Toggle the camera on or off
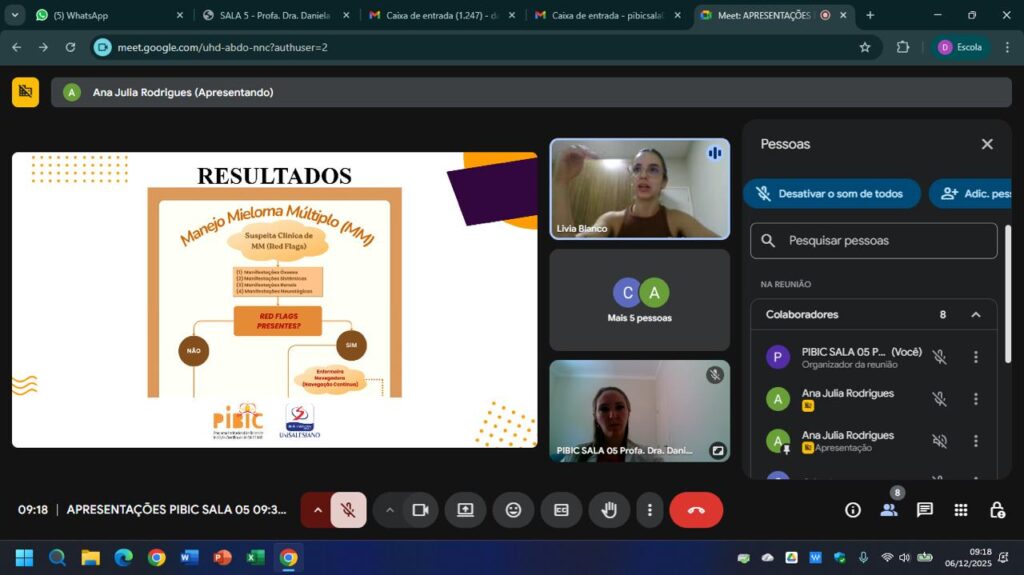Image resolution: width=1024 pixels, height=575 pixels. pos(420,510)
